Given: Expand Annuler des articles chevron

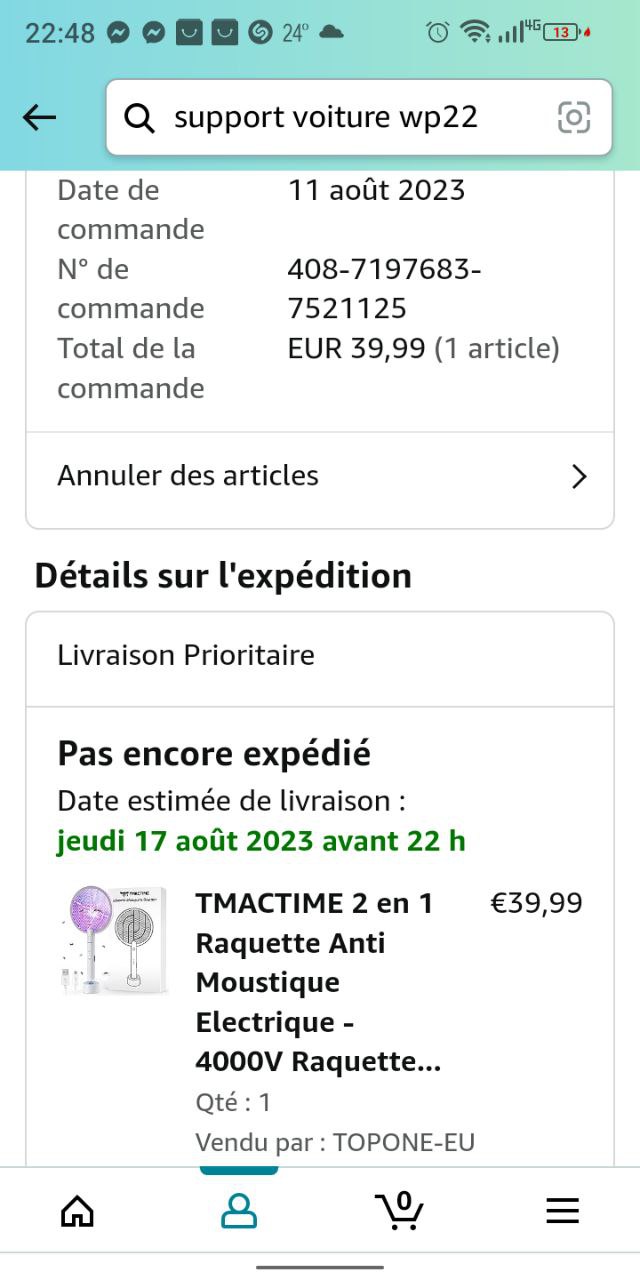Looking at the screenshot, I should 578,477.
